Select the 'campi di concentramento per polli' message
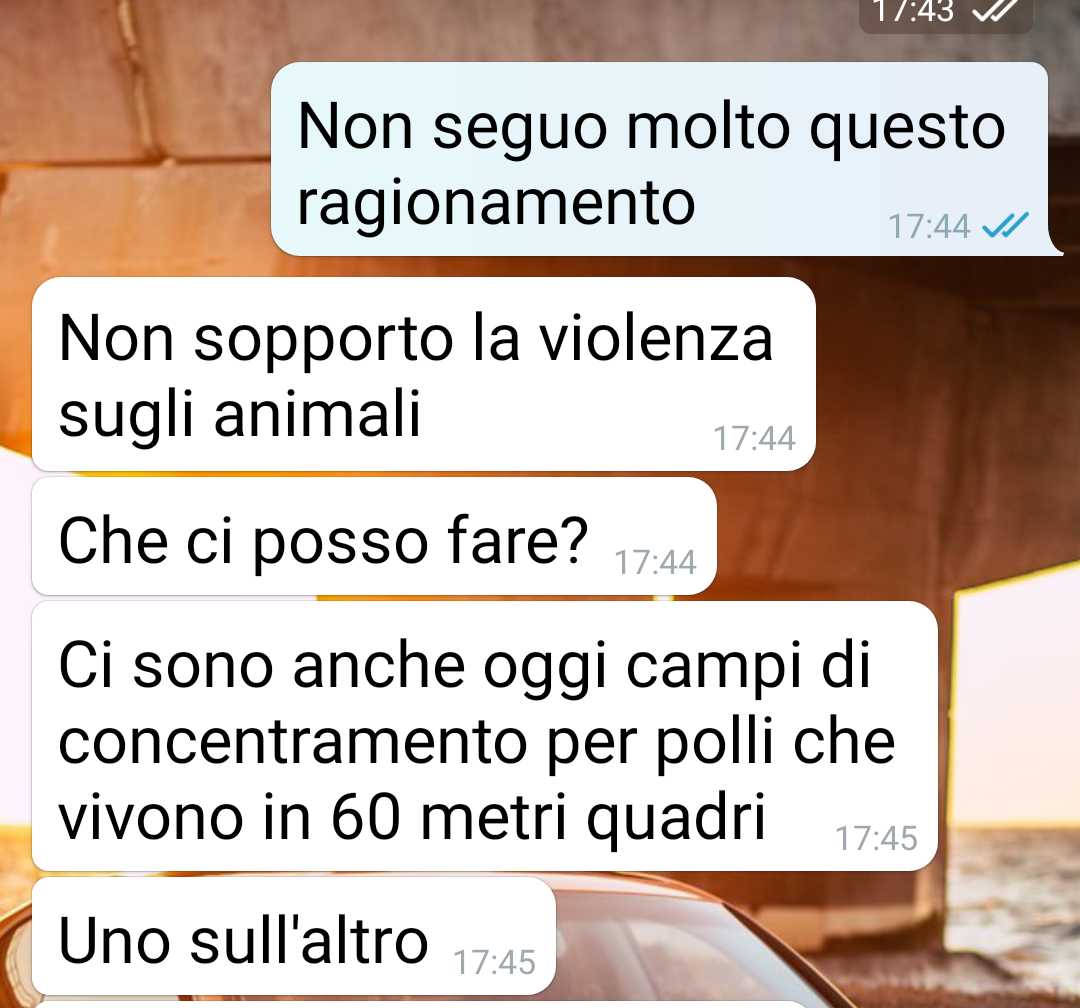The image size is (1080, 1008). pyautogui.click(x=485, y=736)
